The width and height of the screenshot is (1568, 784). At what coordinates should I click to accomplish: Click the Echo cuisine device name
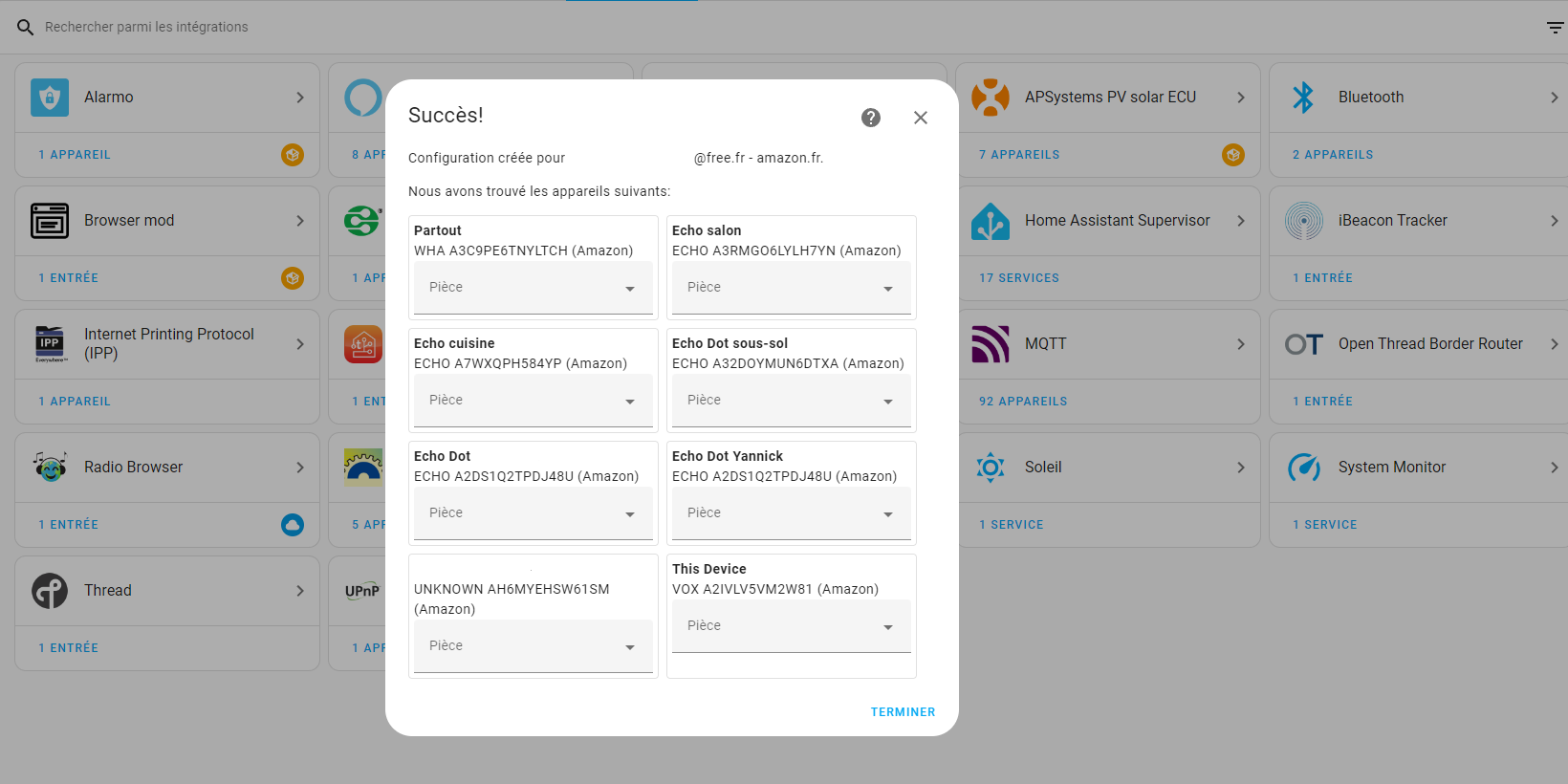click(454, 343)
